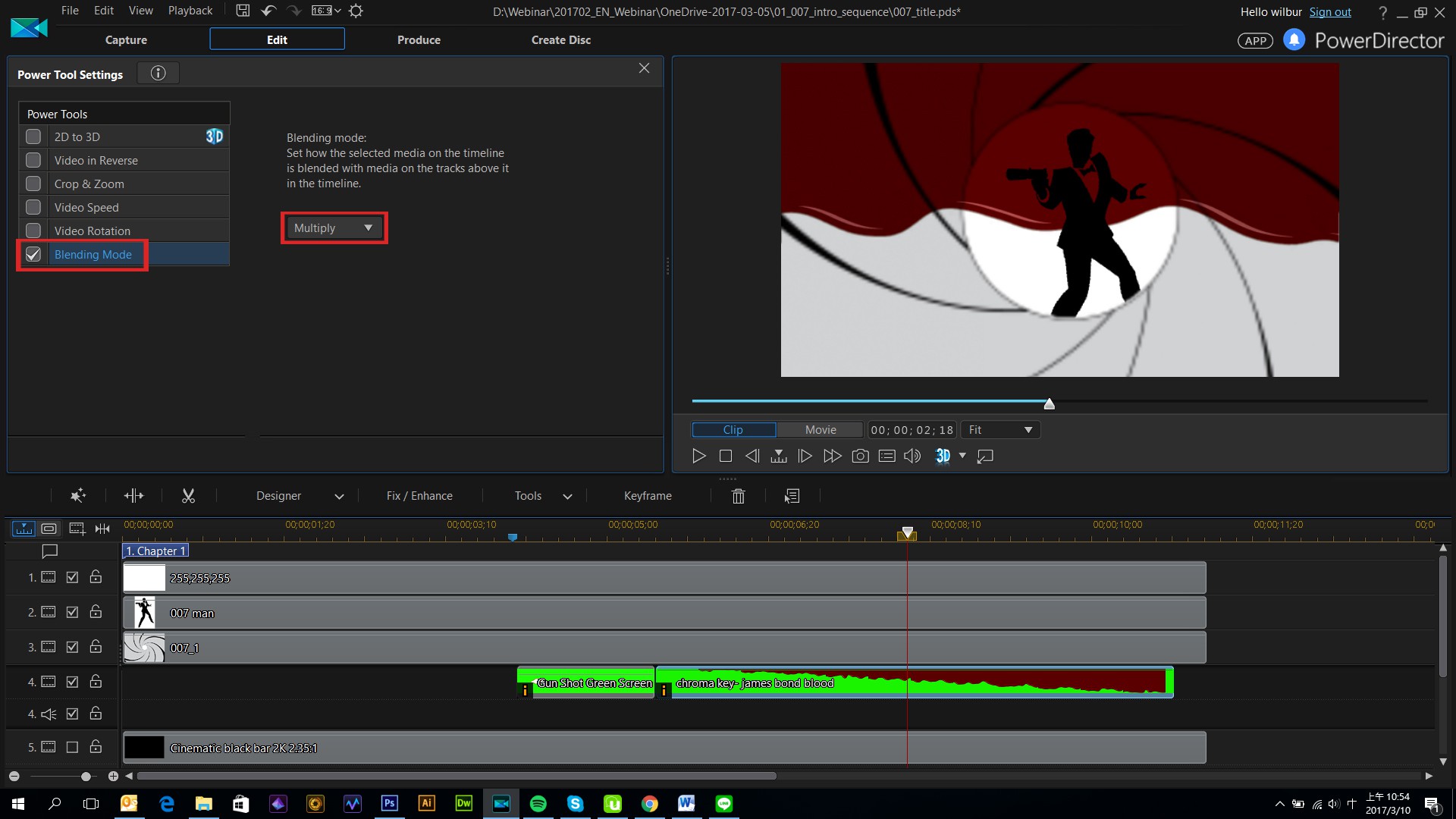Switch to Capture tab
Image resolution: width=1456 pixels, height=819 pixels.
[x=126, y=39]
